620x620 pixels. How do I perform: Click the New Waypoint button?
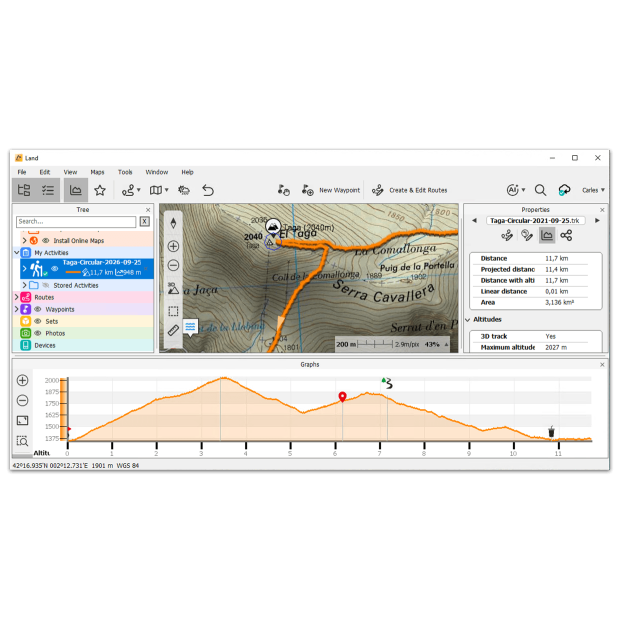331,190
